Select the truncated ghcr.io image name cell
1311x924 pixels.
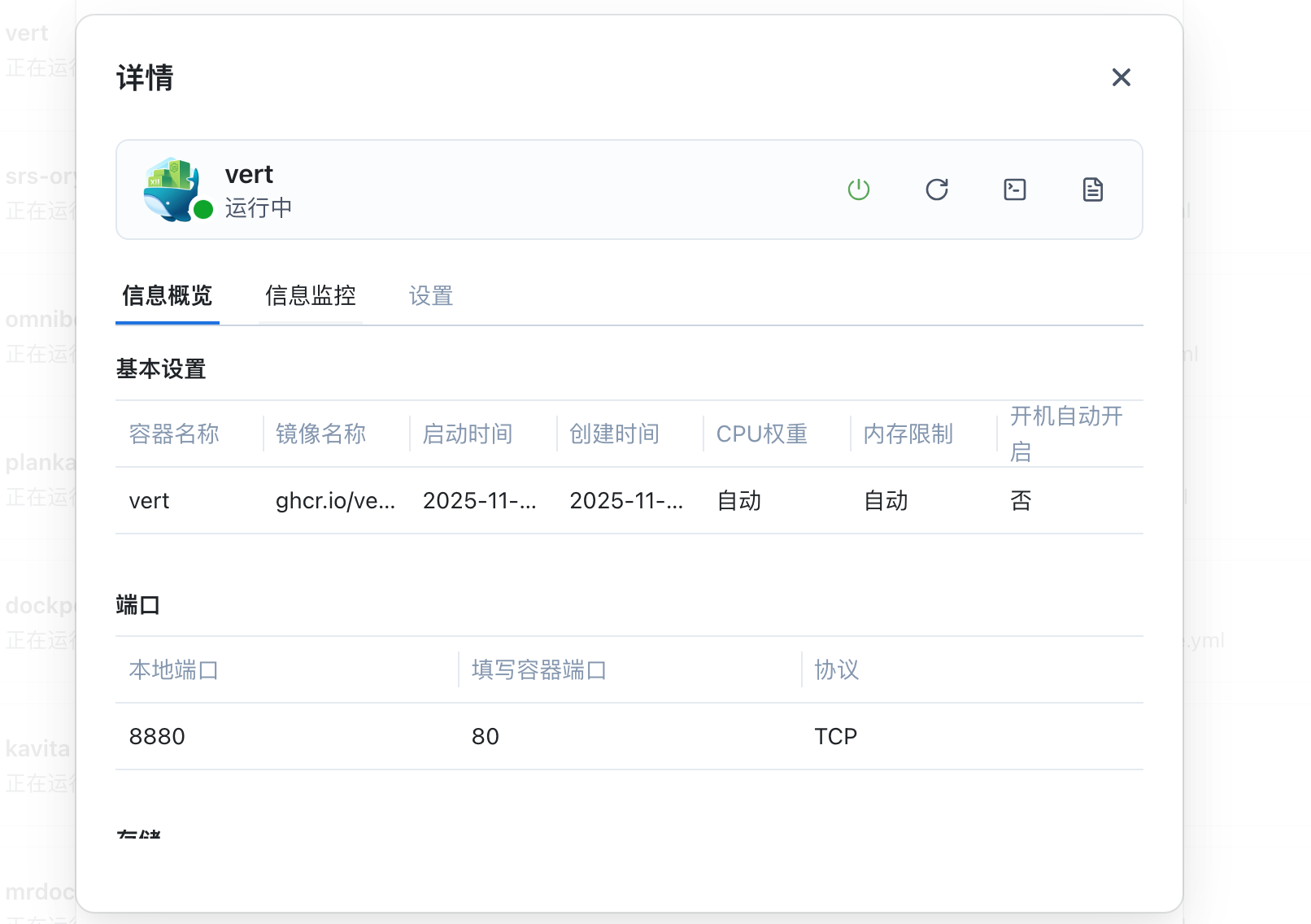[335, 501]
